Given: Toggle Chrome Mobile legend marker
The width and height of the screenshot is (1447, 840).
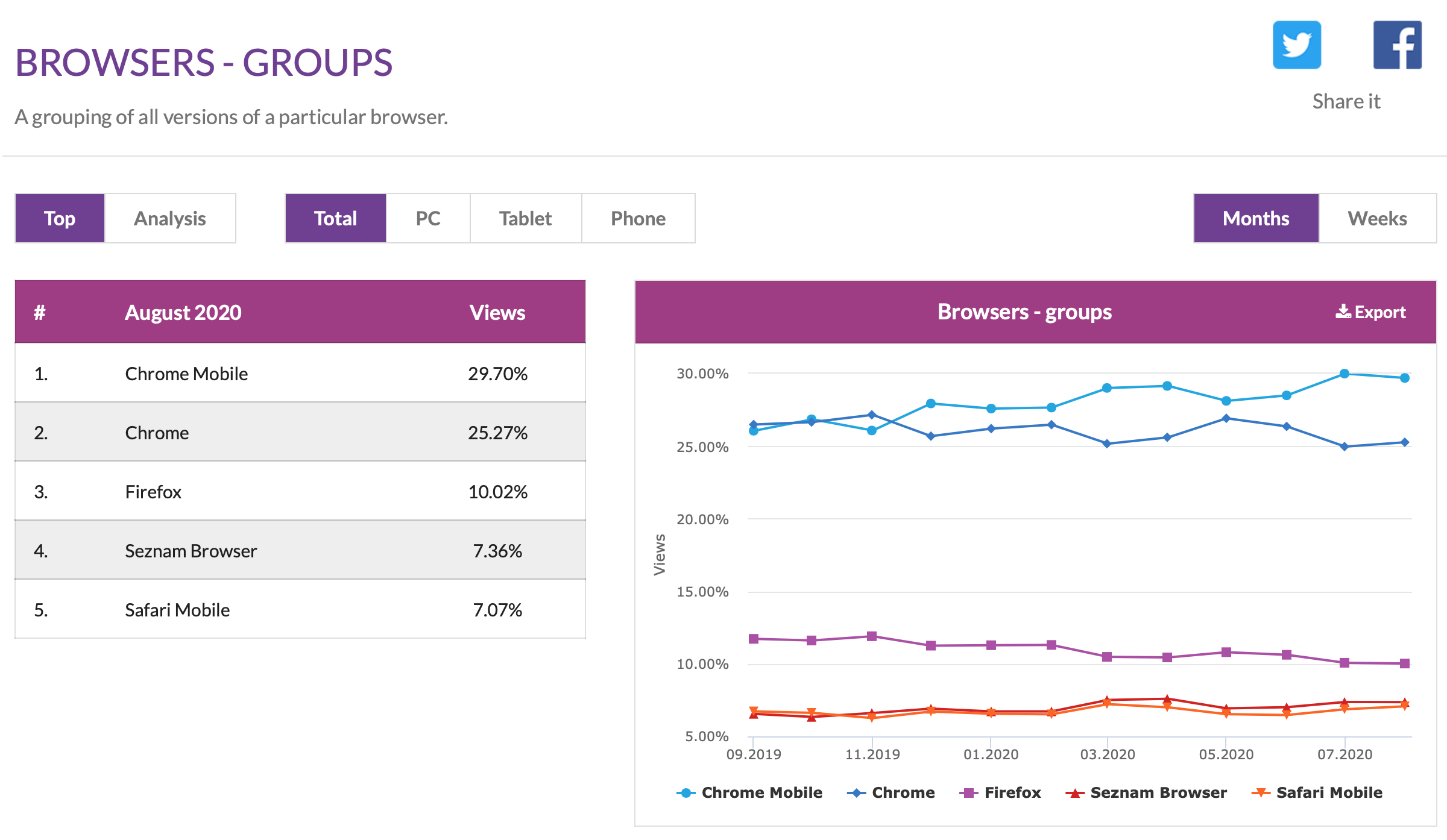Looking at the screenshot, I should (x=686, y=793).
